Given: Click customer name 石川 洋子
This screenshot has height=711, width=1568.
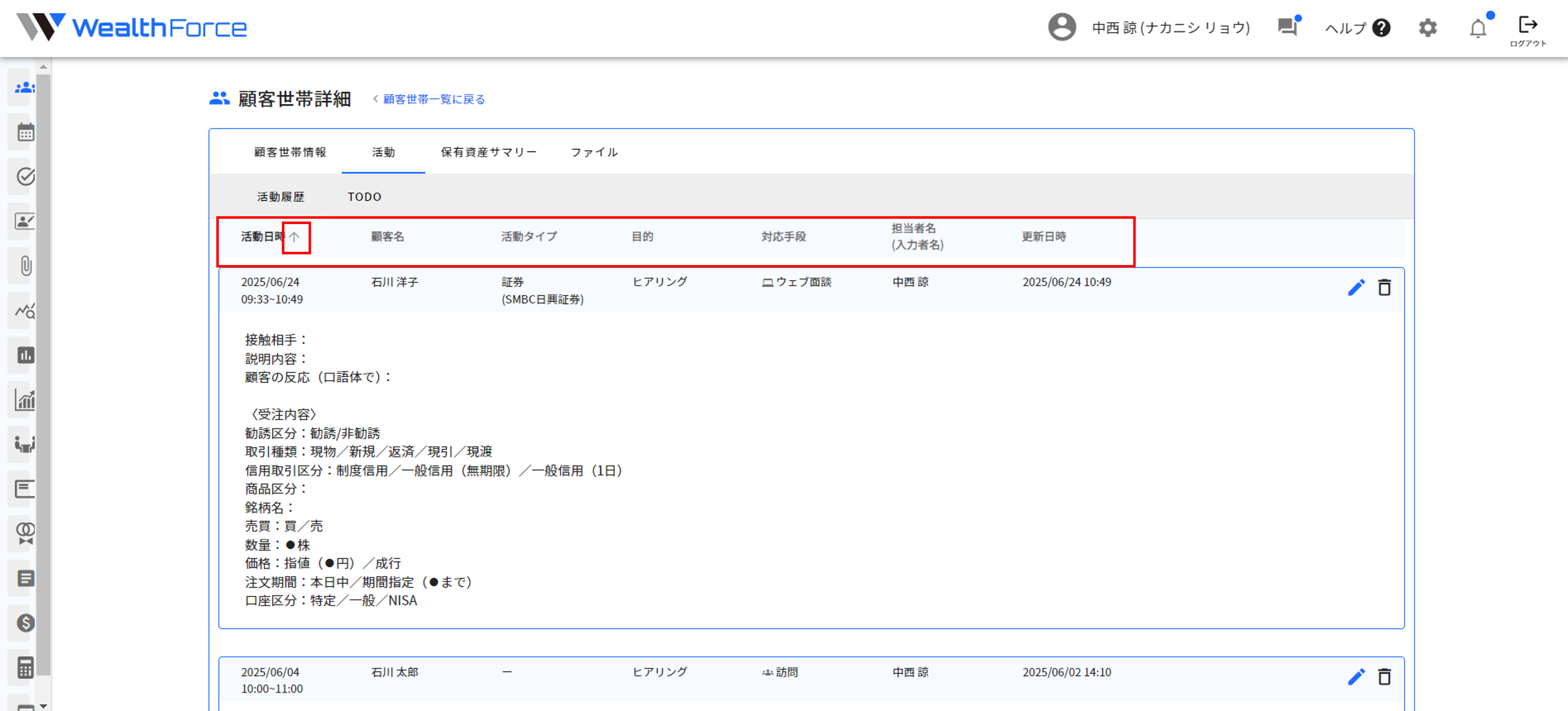Looking at the screenshot, I should coord(394,282).
